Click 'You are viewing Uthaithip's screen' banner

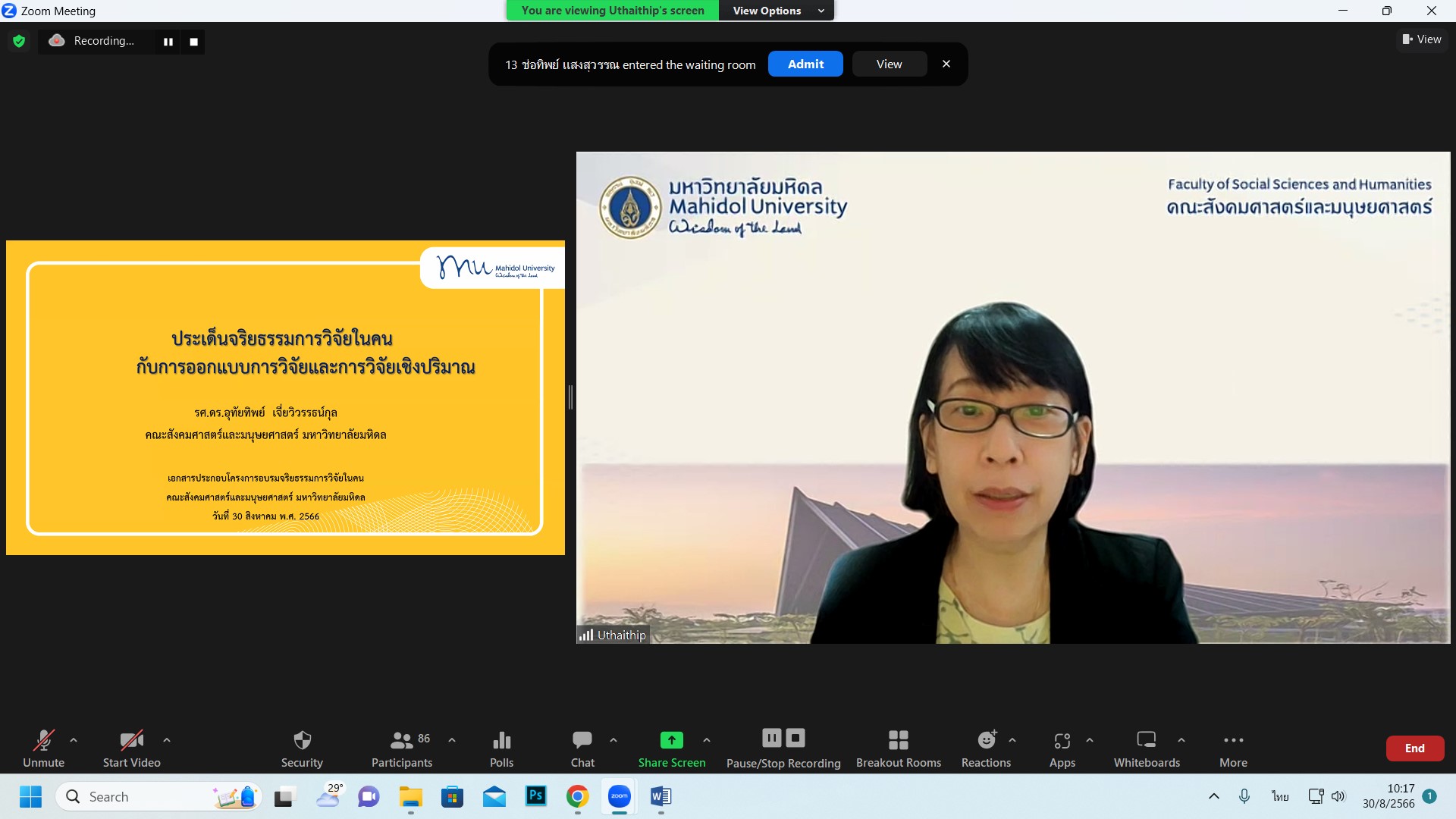(613, 11)
